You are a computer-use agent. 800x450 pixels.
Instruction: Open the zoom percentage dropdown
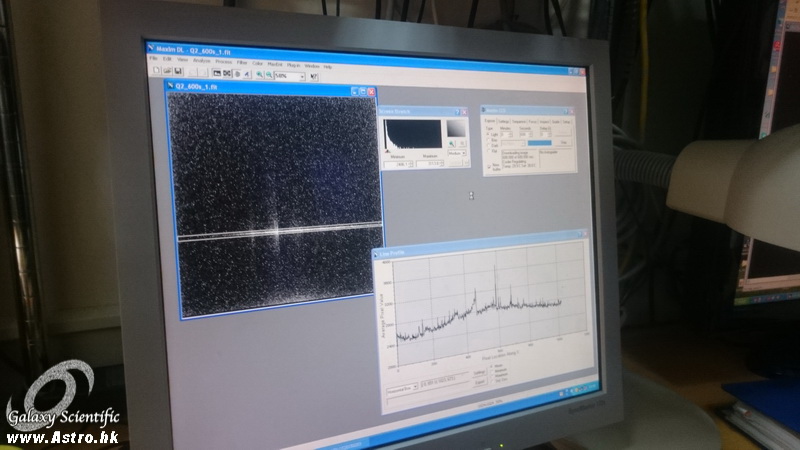(x=302, y=76)
